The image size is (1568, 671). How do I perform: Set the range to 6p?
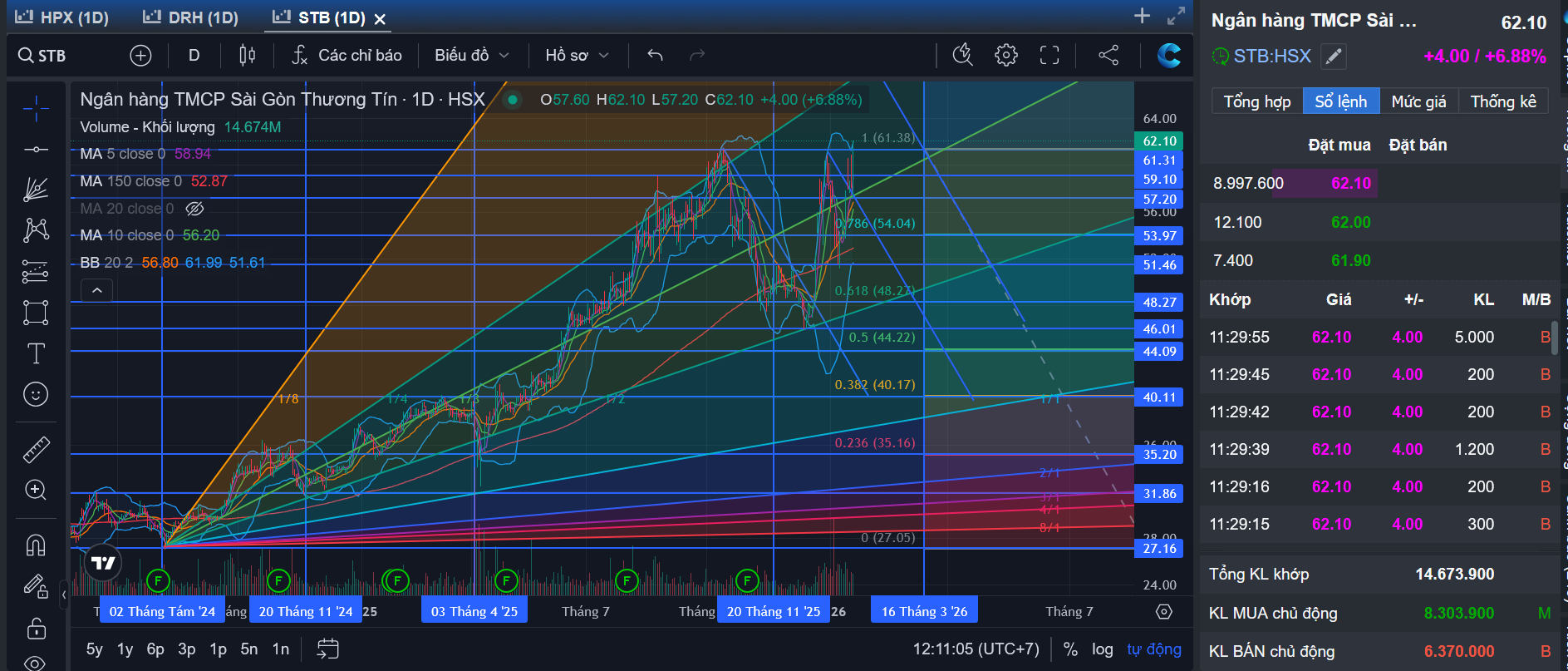pos(155,649)
